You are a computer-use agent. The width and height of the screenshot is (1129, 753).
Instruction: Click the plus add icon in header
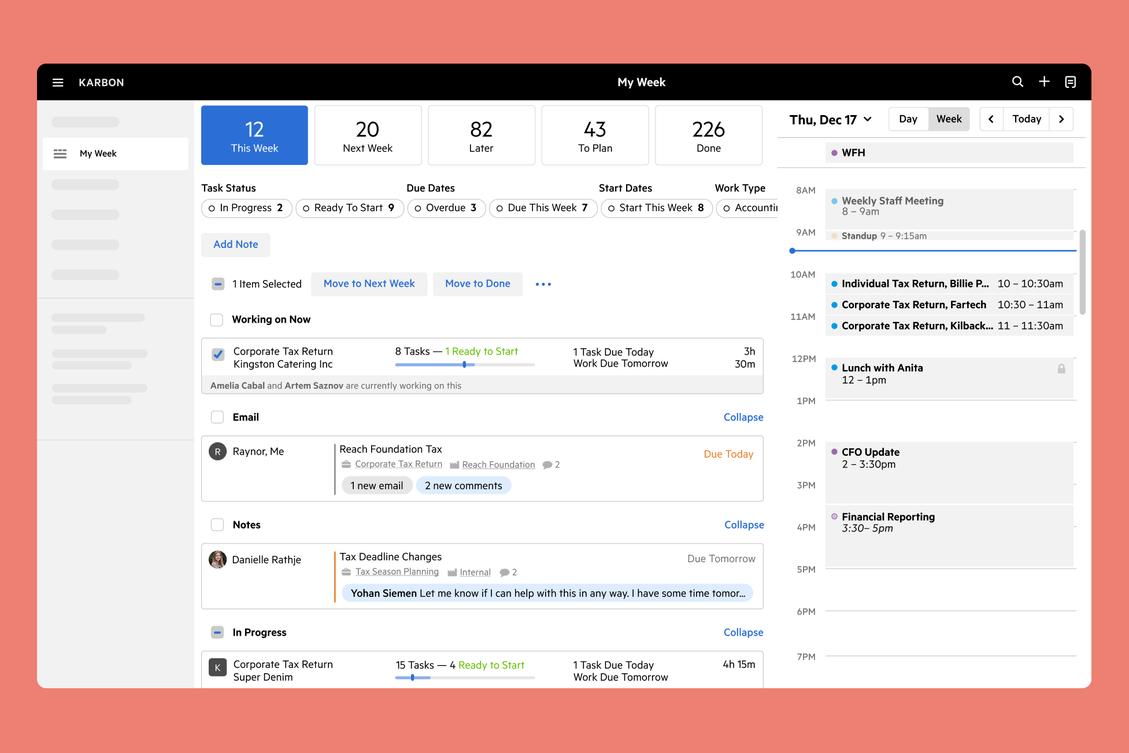coord(1044,81)
